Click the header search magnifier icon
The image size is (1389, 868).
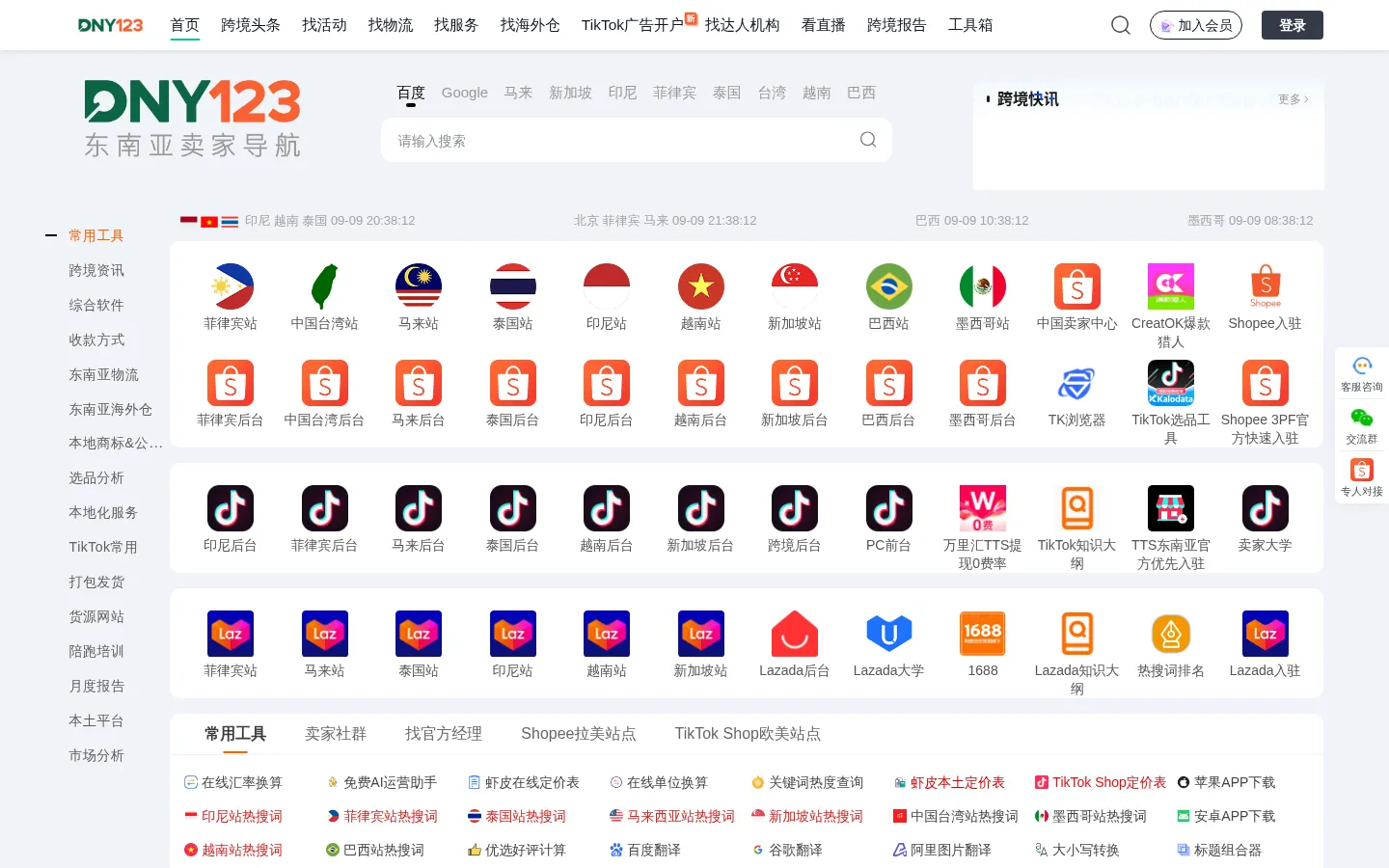(1121, 25)
